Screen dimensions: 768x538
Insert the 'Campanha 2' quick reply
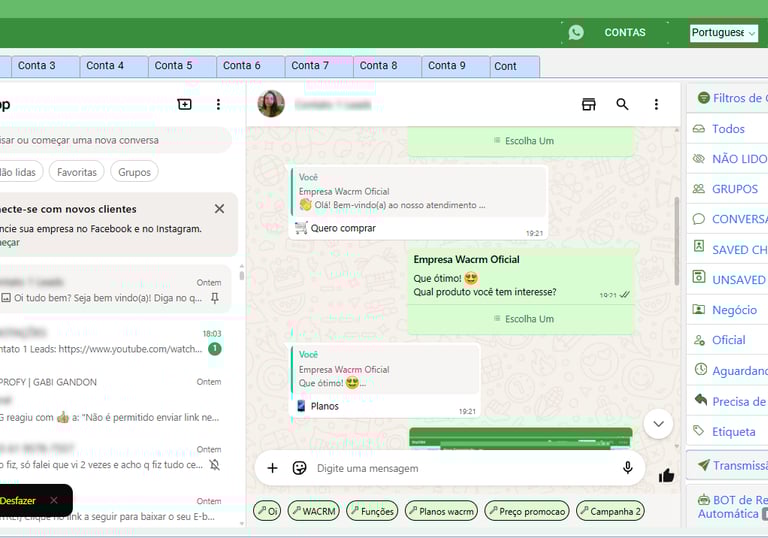coord(610,511)
